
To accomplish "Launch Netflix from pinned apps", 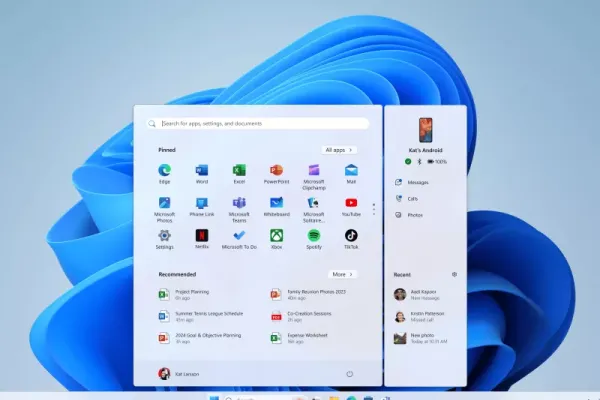I will point(202,239).
